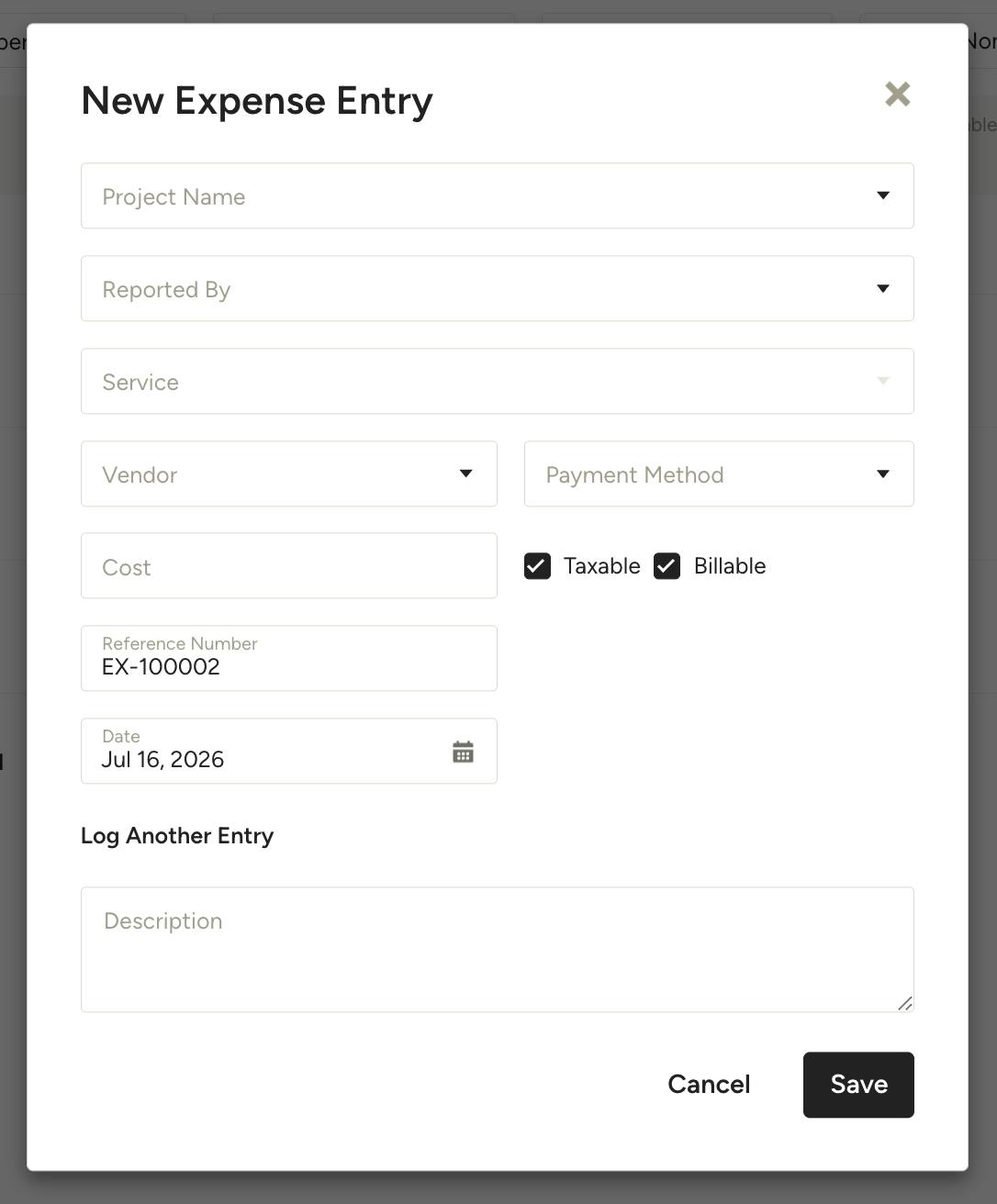Click the Project Name dropdown arrow
Viewport: 997px width, 1204px height.
pos(882,195)
